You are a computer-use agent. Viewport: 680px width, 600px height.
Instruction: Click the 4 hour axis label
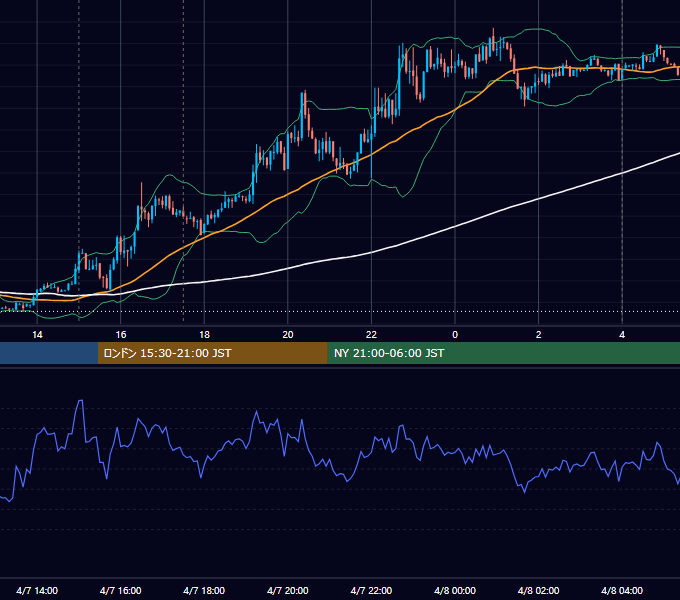[x=622, y=335]
